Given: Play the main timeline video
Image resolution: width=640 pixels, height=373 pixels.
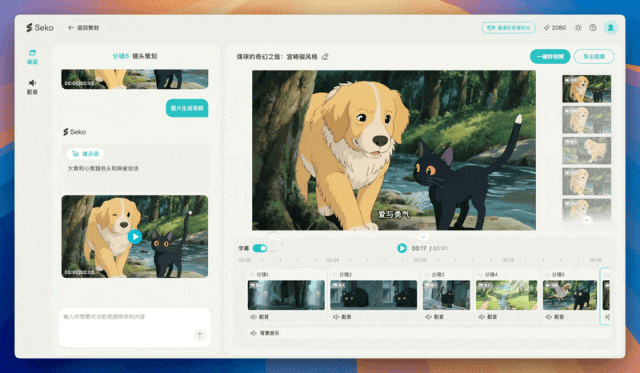Looking at the screenshot, I should click(x=402, y=248).
